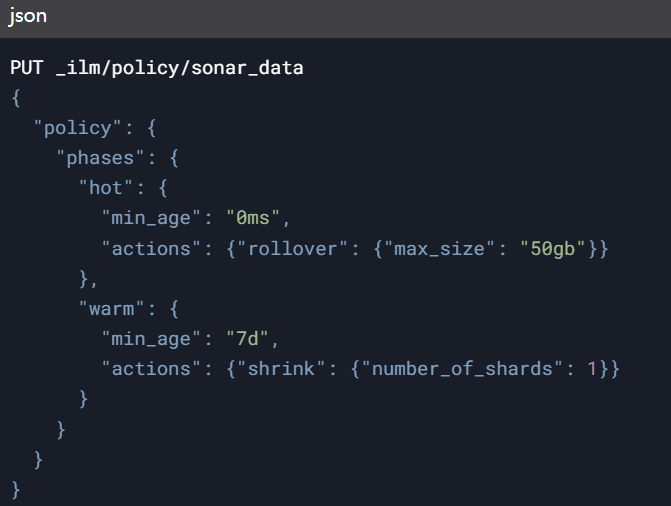Click the "policy" key
The height and width of the screenshot is (506, 671).
(78, 128)
